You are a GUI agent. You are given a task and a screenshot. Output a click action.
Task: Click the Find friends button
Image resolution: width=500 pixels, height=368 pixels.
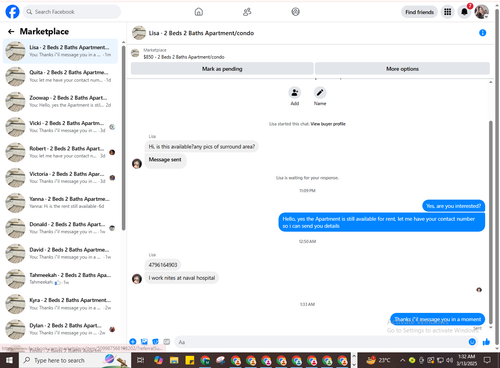point(419,12)
